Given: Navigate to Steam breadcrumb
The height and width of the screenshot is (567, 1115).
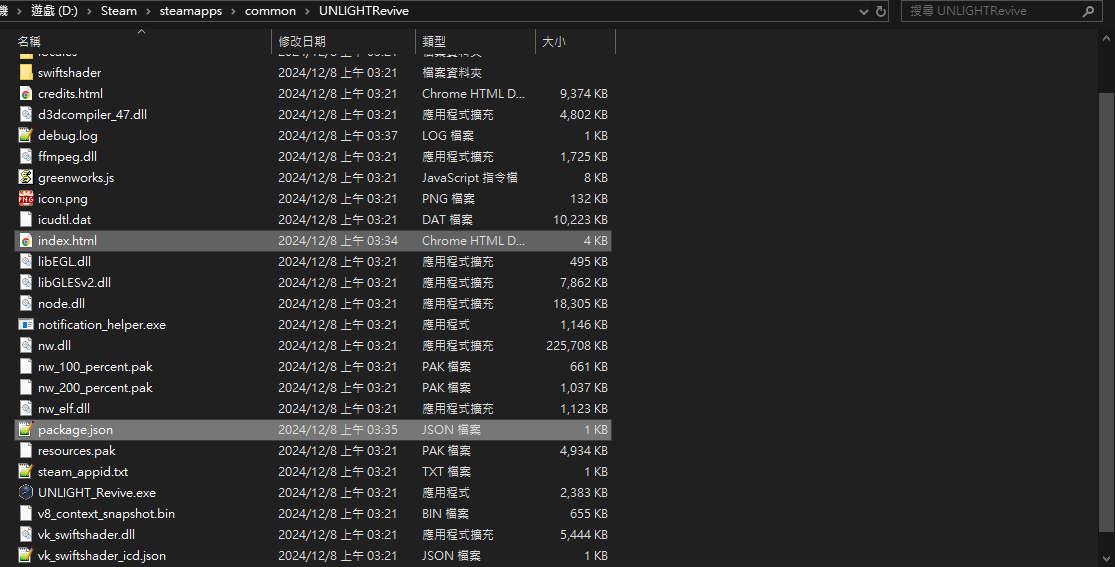Looking at the screenshot, I should [119, 11].
